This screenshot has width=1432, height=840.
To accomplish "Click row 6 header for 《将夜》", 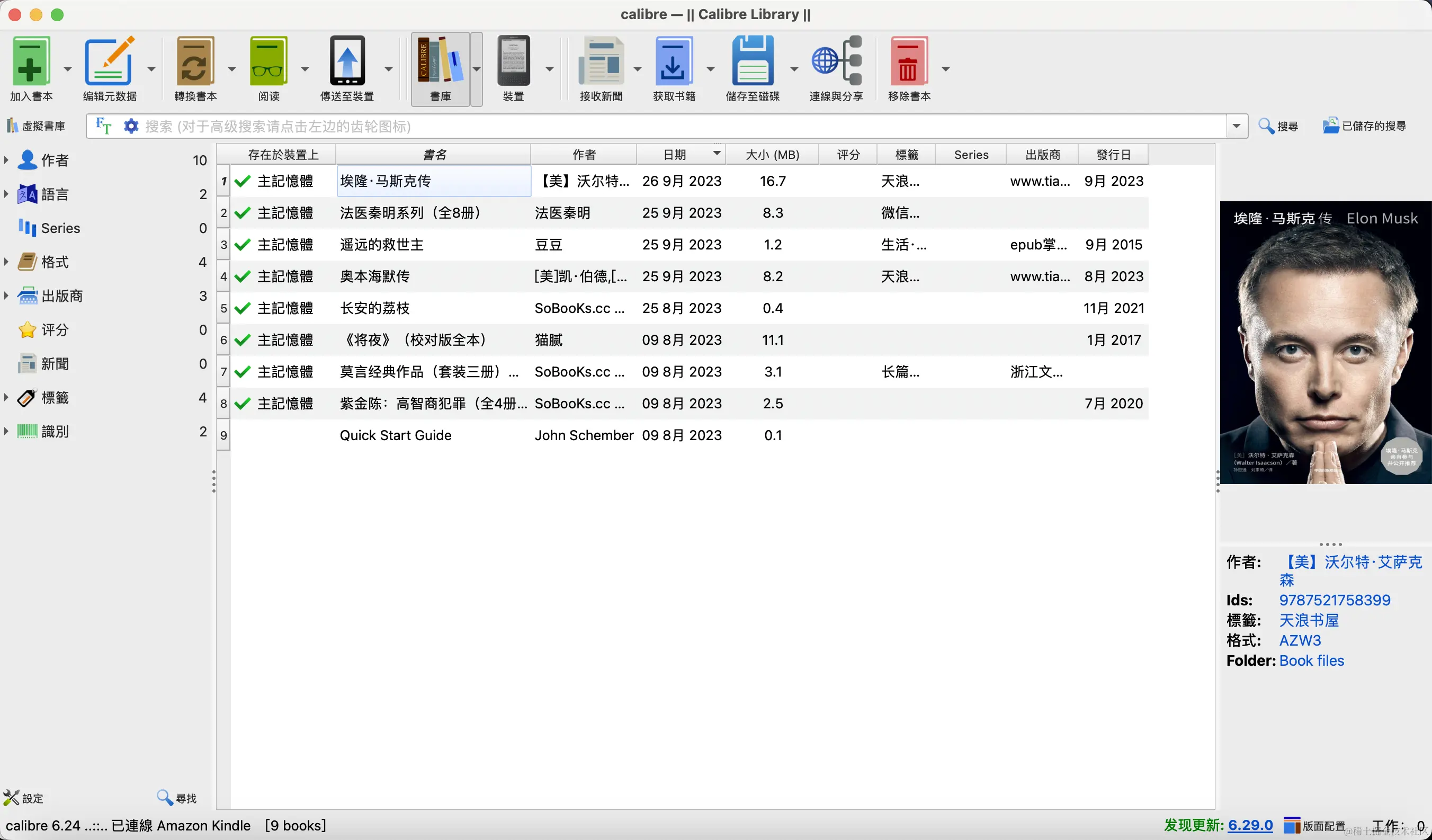I will click(223, 340).
